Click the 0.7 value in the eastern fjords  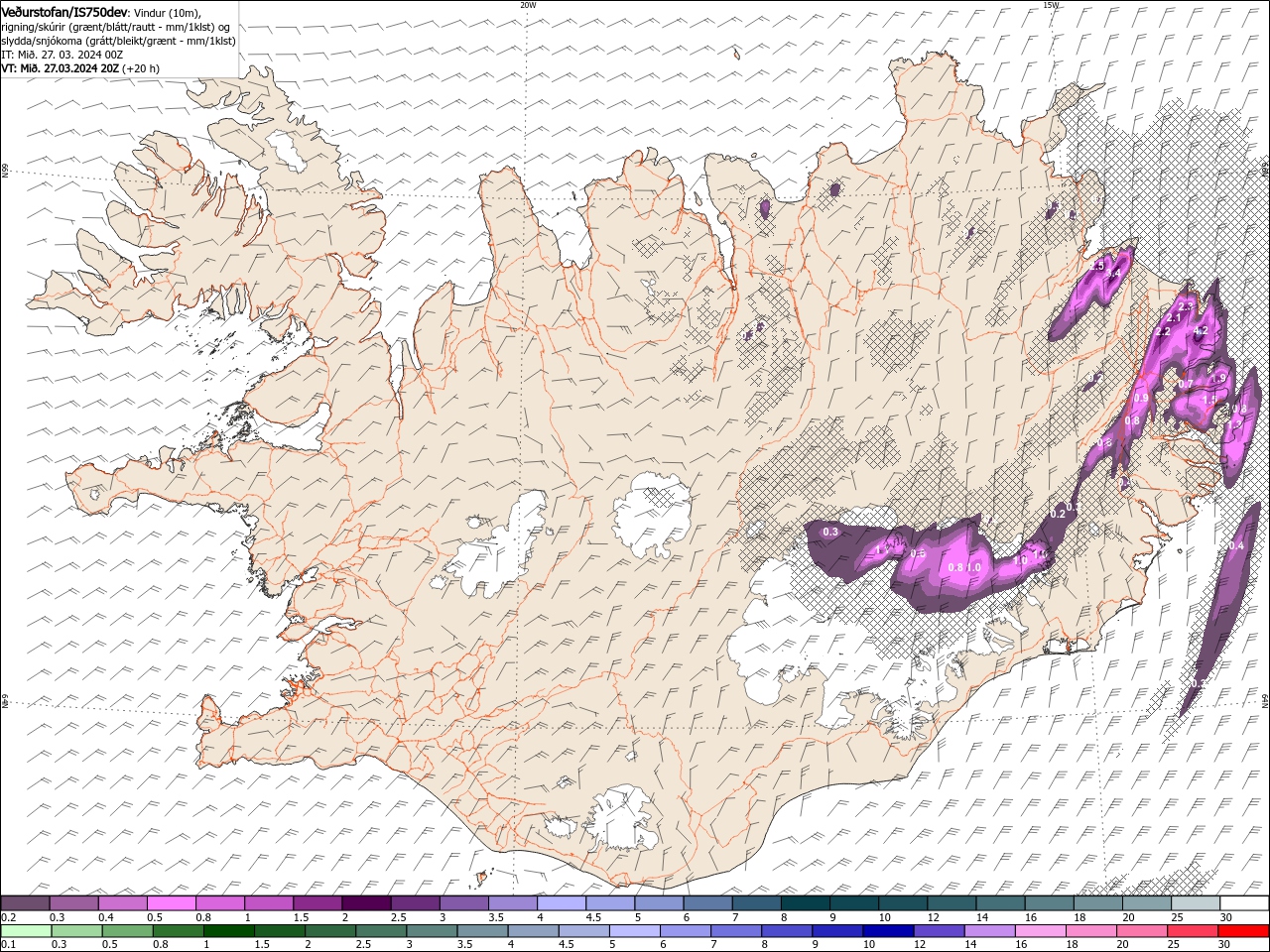pyautogui.click(x=1186, y=384)
